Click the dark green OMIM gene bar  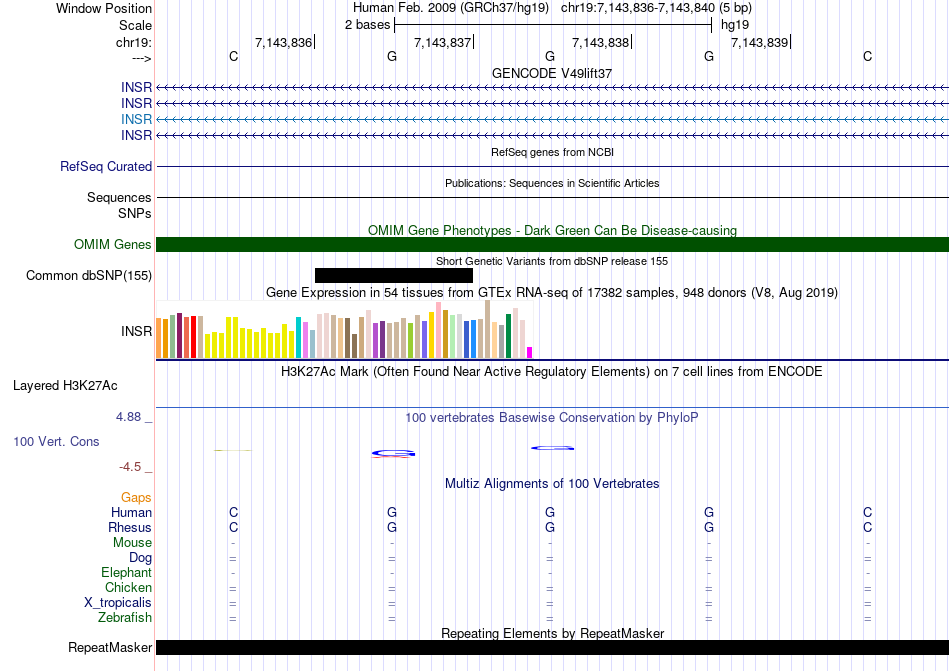coord(552,244)
